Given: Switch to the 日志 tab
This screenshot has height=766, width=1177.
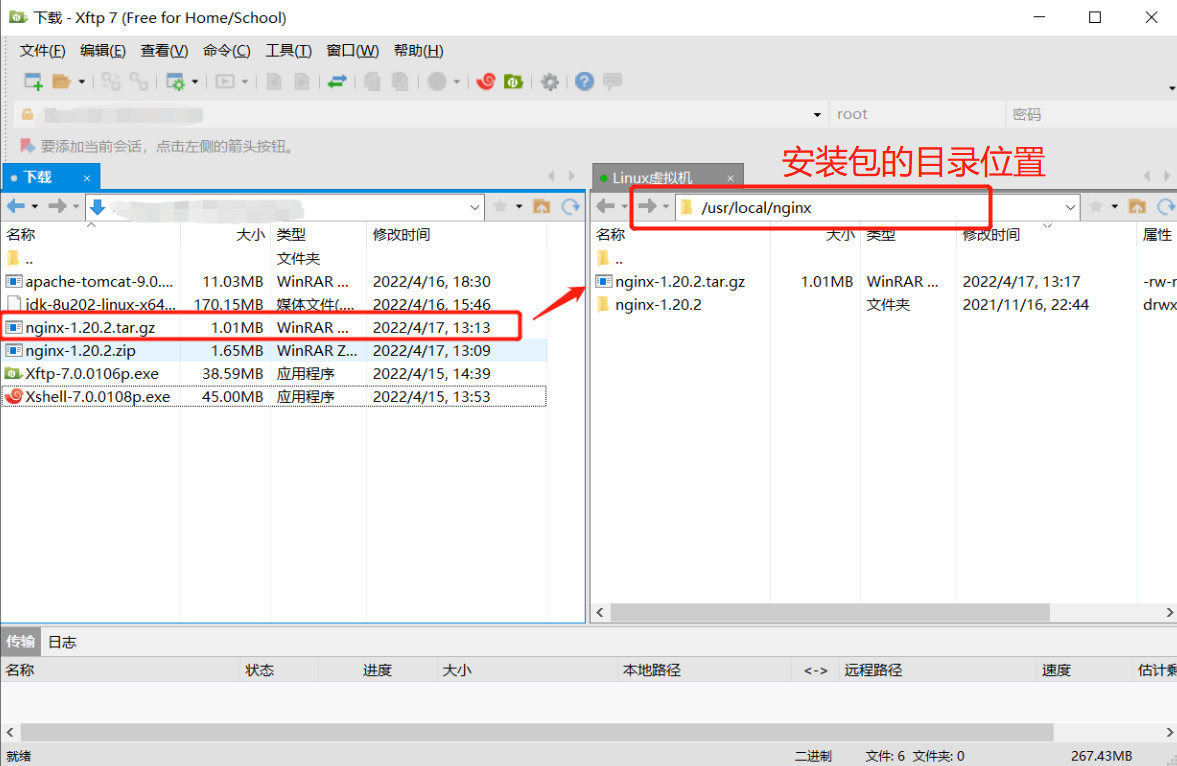Looking at the screenshot, I should coord(62,642).
